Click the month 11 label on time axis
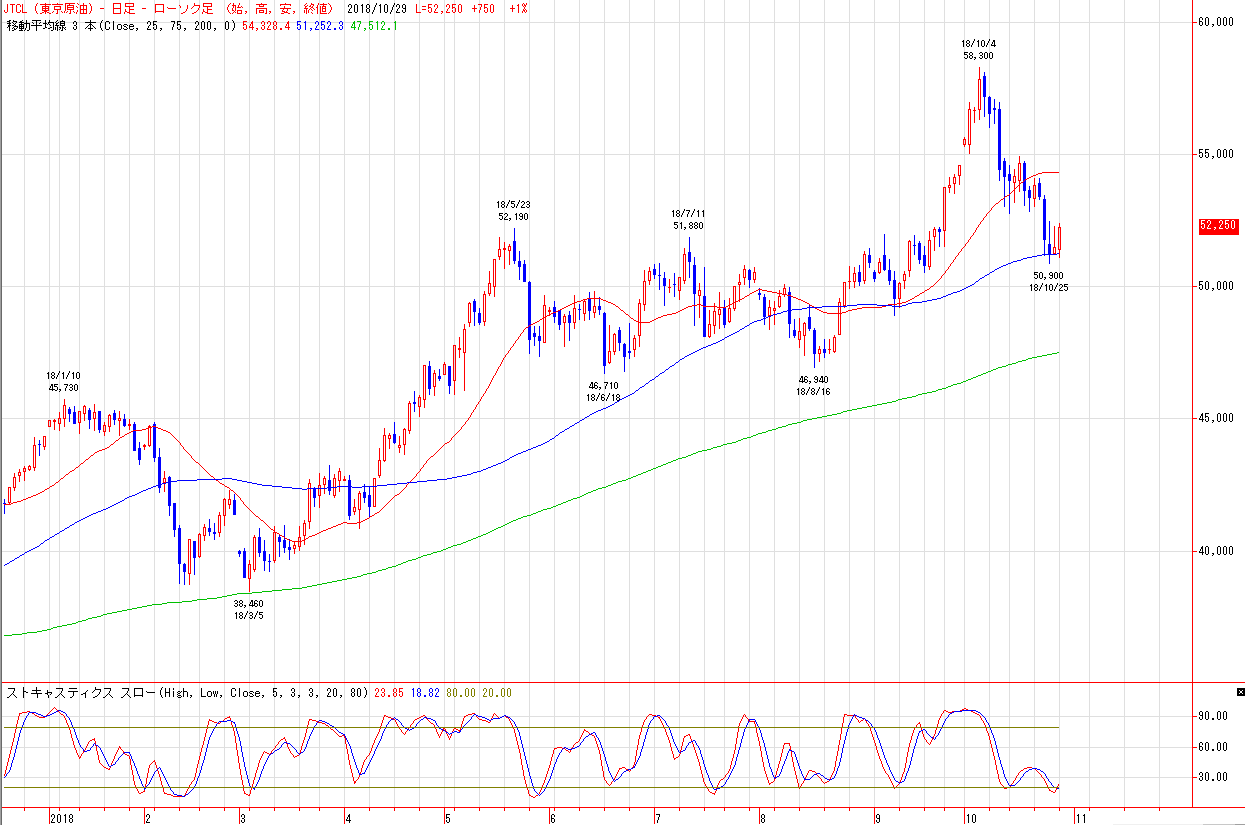Viewport: 1245px width, 825px height. 1080,817
